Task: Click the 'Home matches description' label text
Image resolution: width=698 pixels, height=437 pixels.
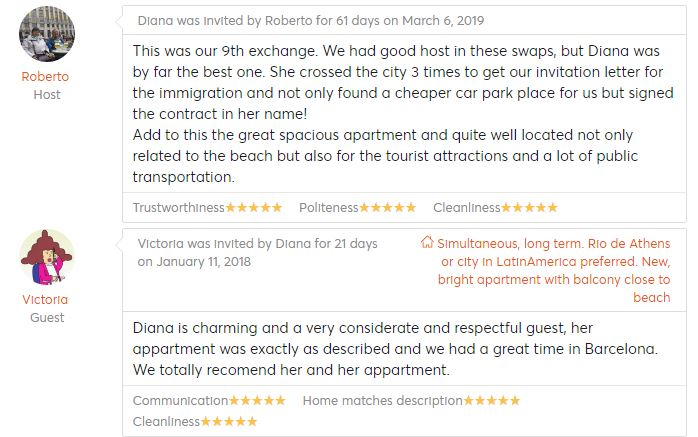Action: point(382,401)
